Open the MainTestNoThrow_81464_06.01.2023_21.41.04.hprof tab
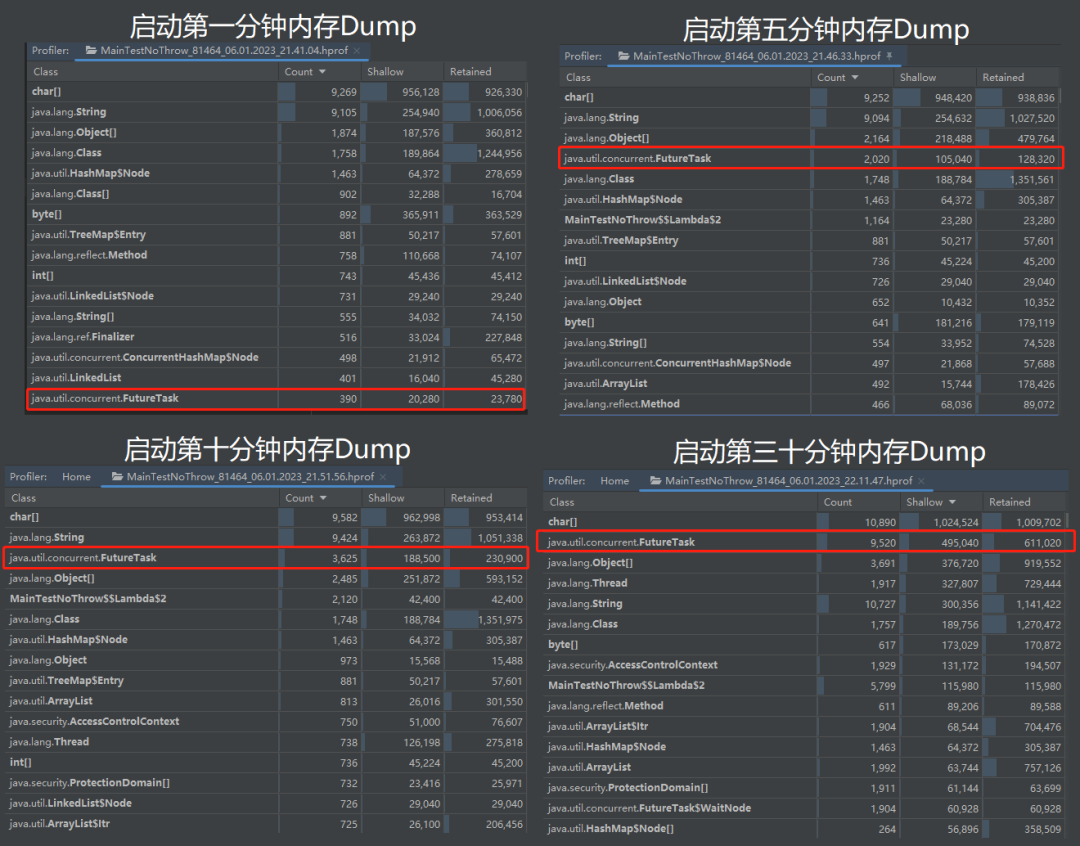The image size is (1080, 846). click(224, 50)
